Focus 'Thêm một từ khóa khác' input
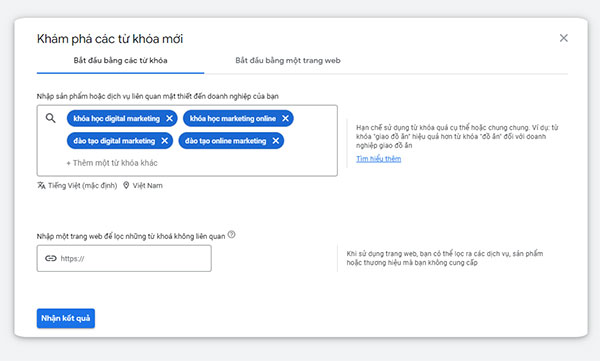The width and height of the screenshot is (600, 361). tap(112, 163)
